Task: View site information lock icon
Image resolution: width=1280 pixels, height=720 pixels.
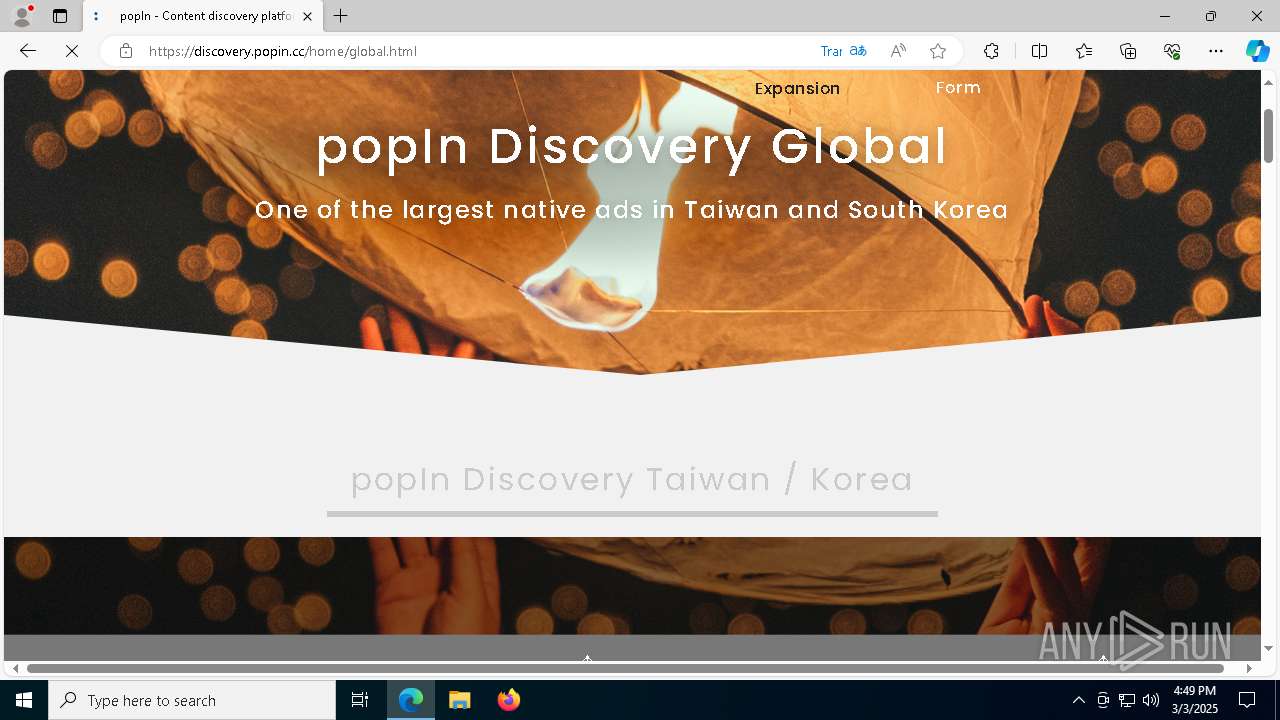Action: [x=125, y=51]
